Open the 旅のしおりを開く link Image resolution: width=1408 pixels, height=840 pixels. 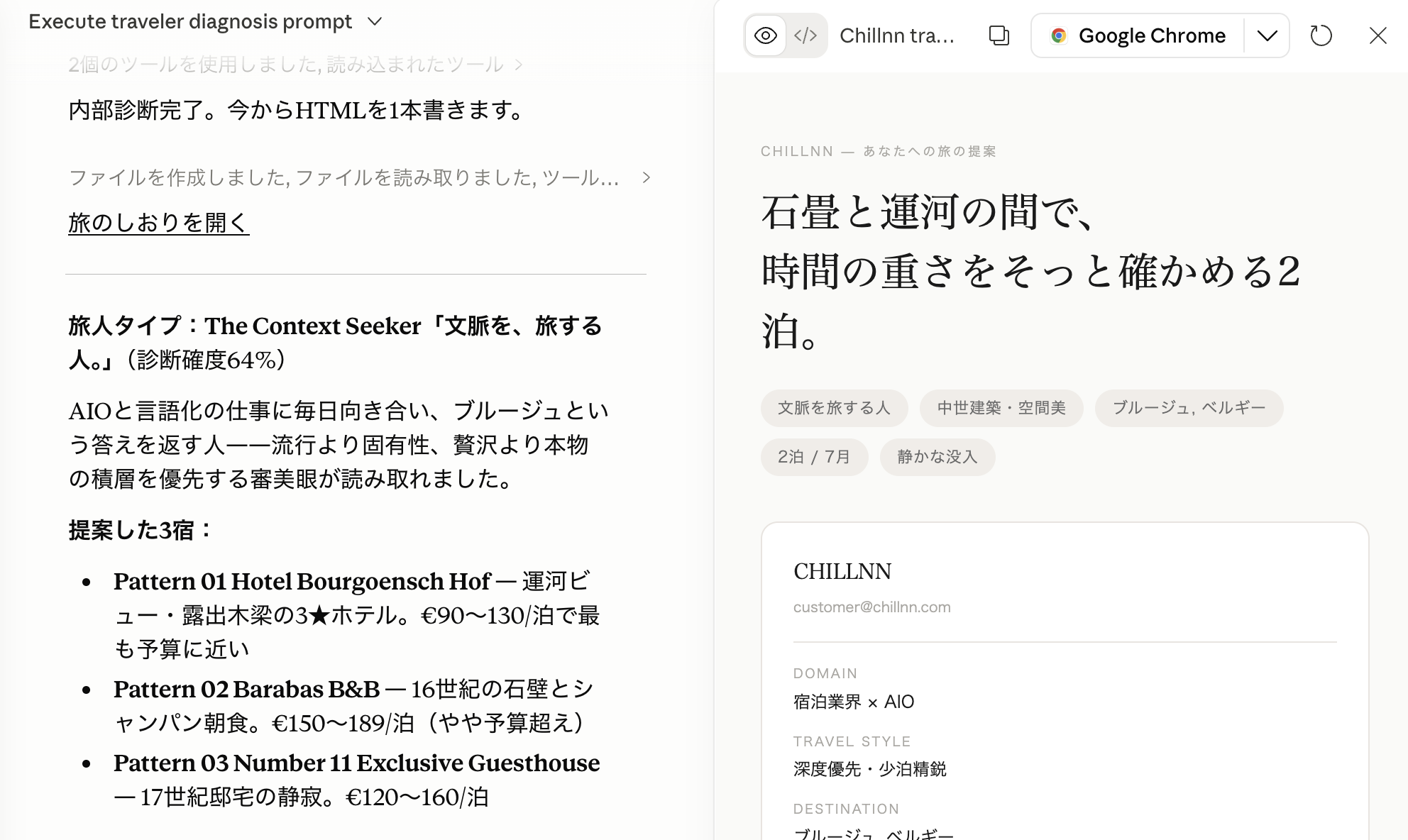[x=159, y=223]
